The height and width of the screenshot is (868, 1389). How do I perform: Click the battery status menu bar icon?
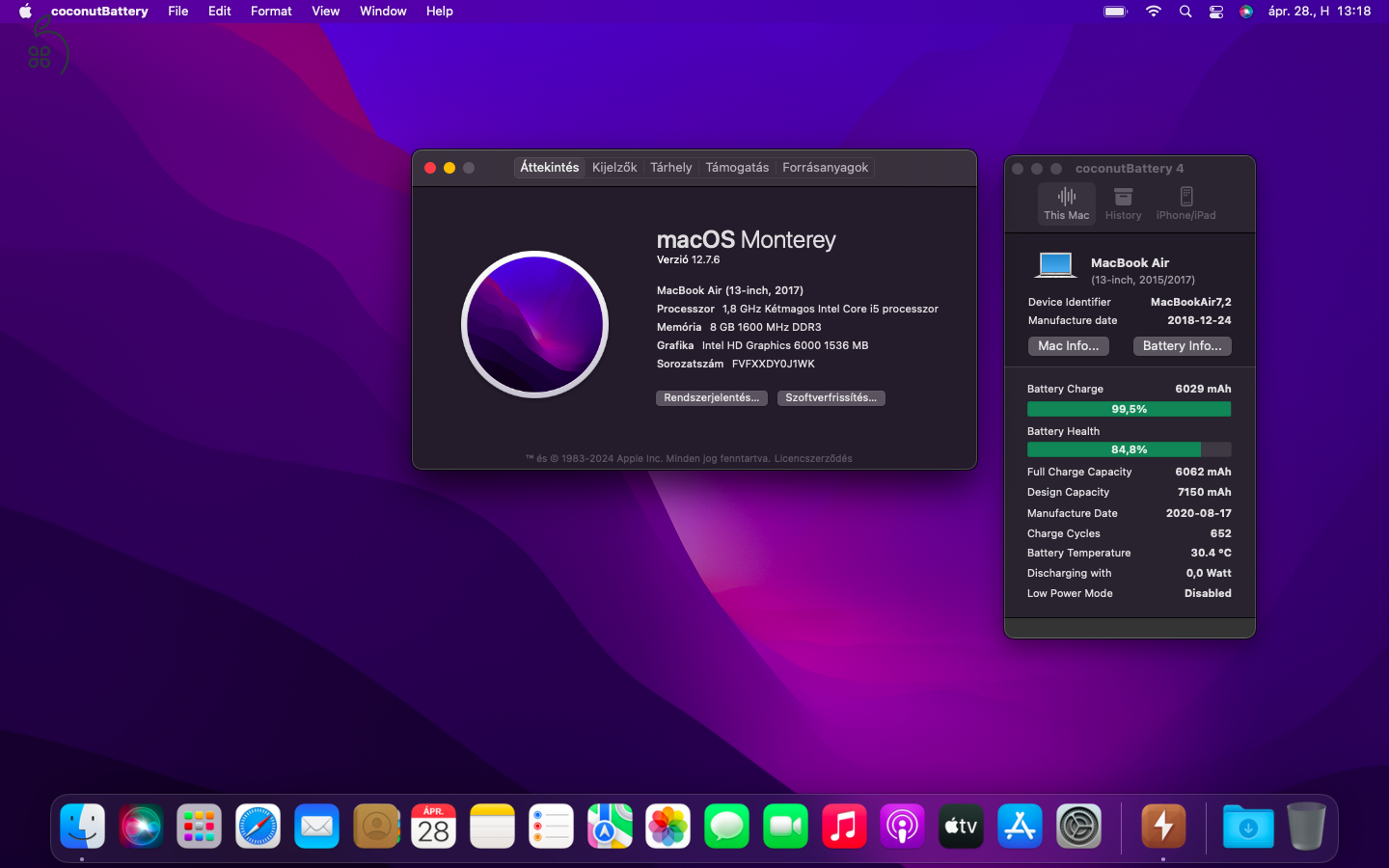[x=1116, y=12]
